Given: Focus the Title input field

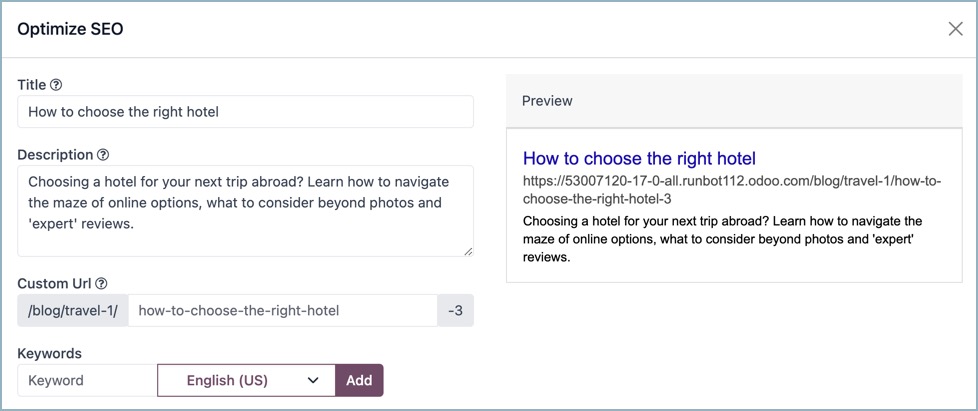Looking at the screenshot, I should (x=245, y=112).
